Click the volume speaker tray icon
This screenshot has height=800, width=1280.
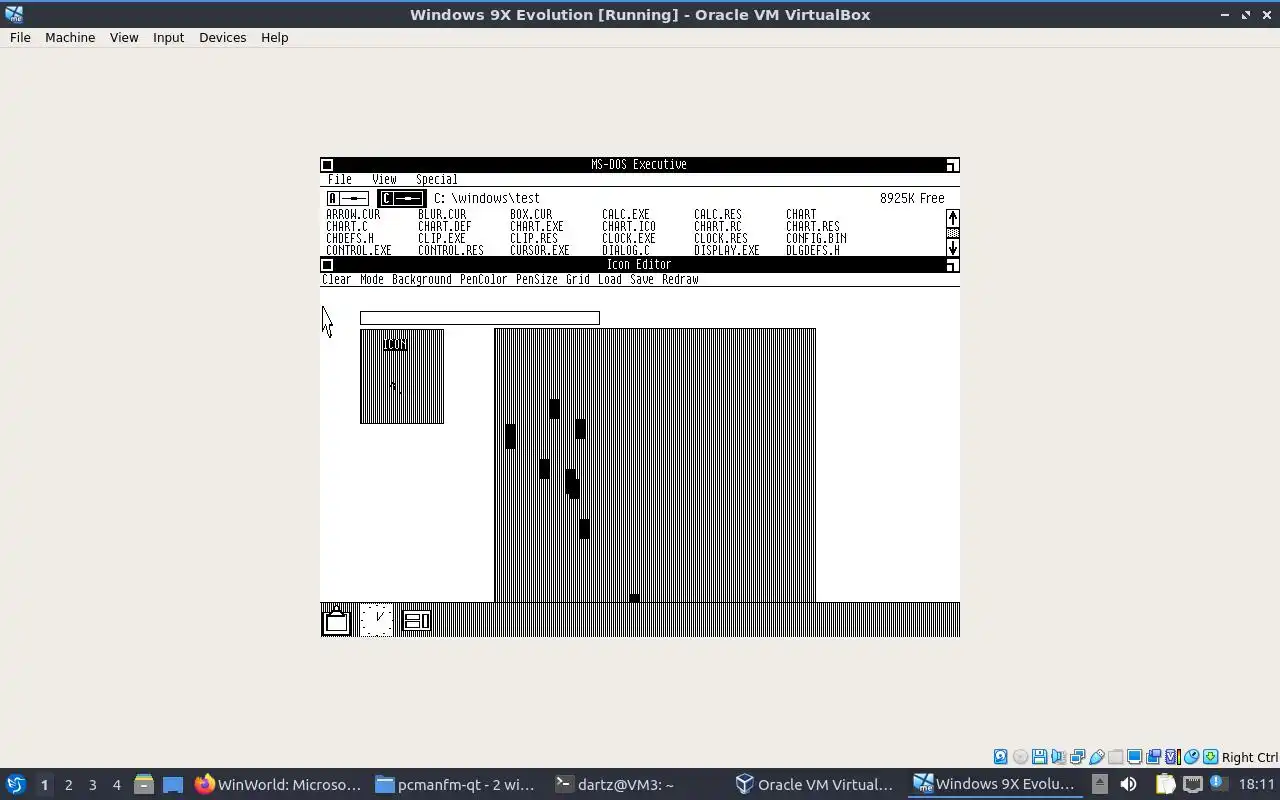pos(1128,784)
